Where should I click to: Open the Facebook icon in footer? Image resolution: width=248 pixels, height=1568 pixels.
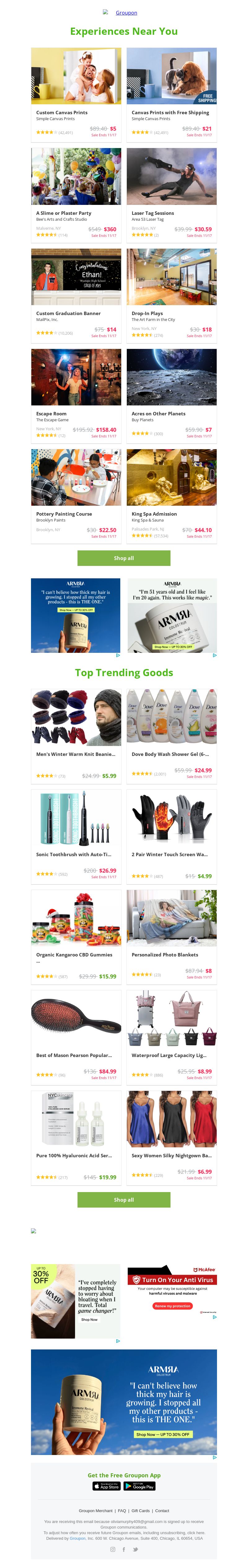point(124,1549)
